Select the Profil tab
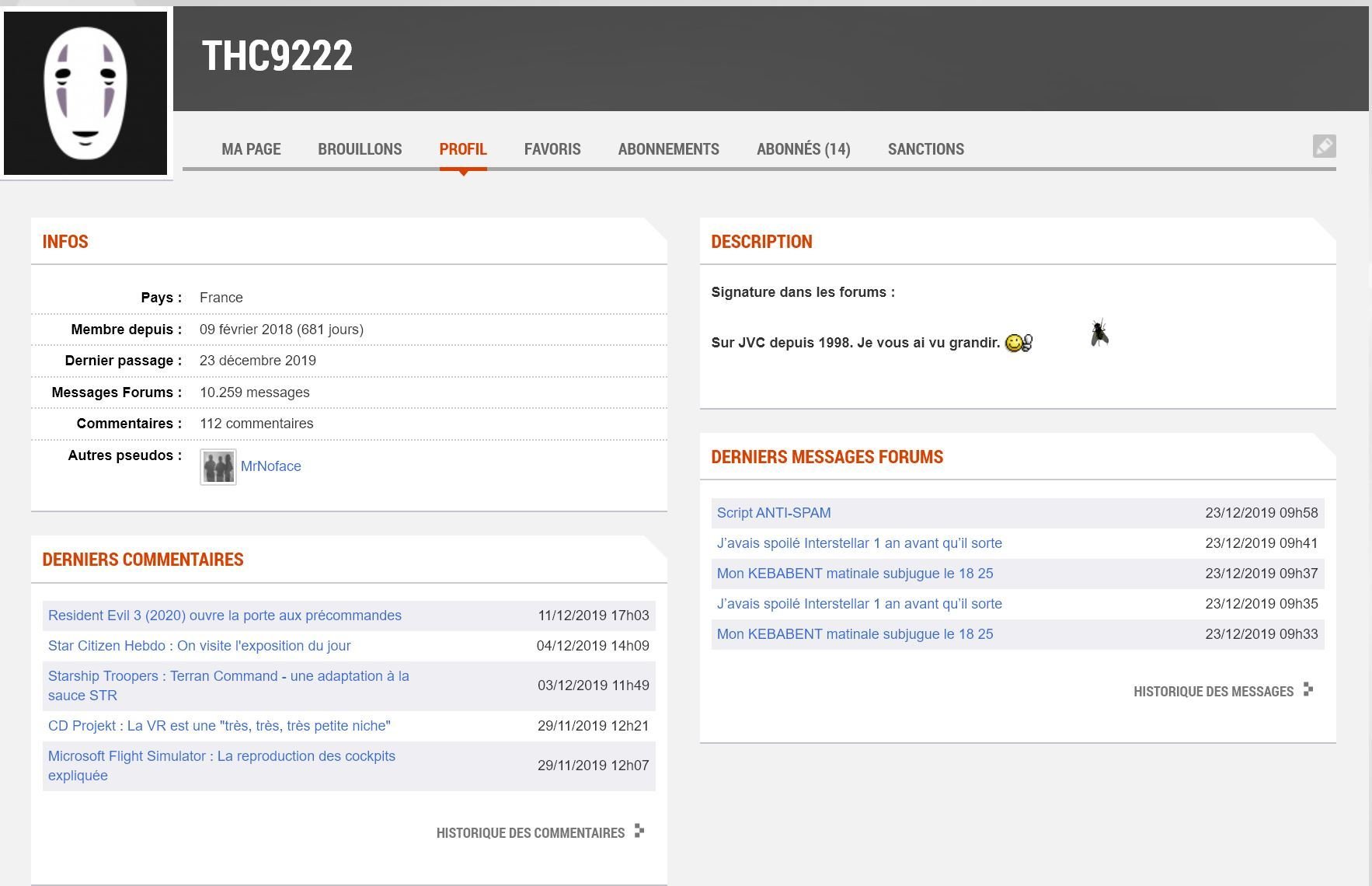The height and width of the screenshot is (886, 1372). tap(463, 149)
